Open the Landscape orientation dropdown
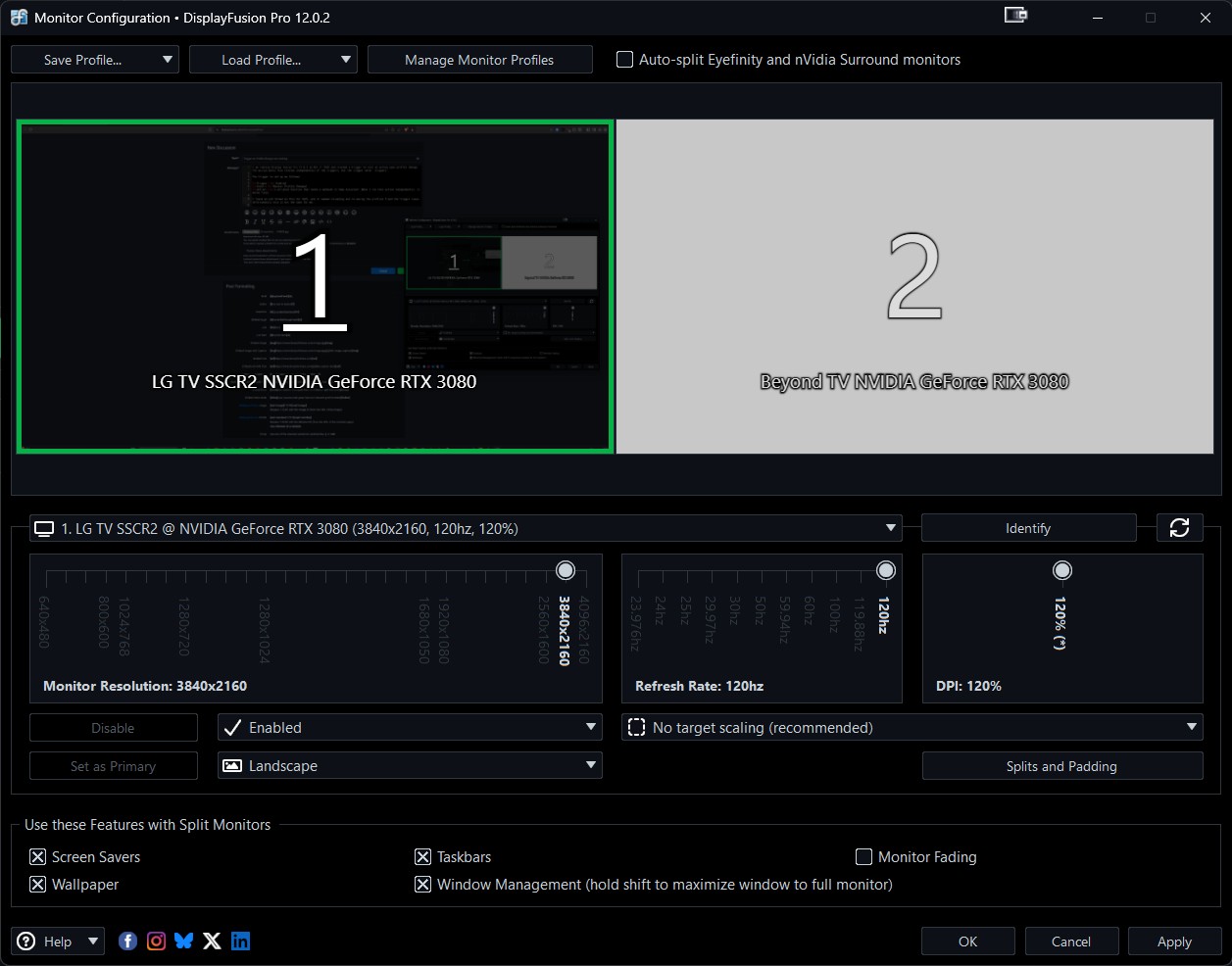Viewport: 1232px width, 966px height. pyautogui.click(x=410, y=766)
